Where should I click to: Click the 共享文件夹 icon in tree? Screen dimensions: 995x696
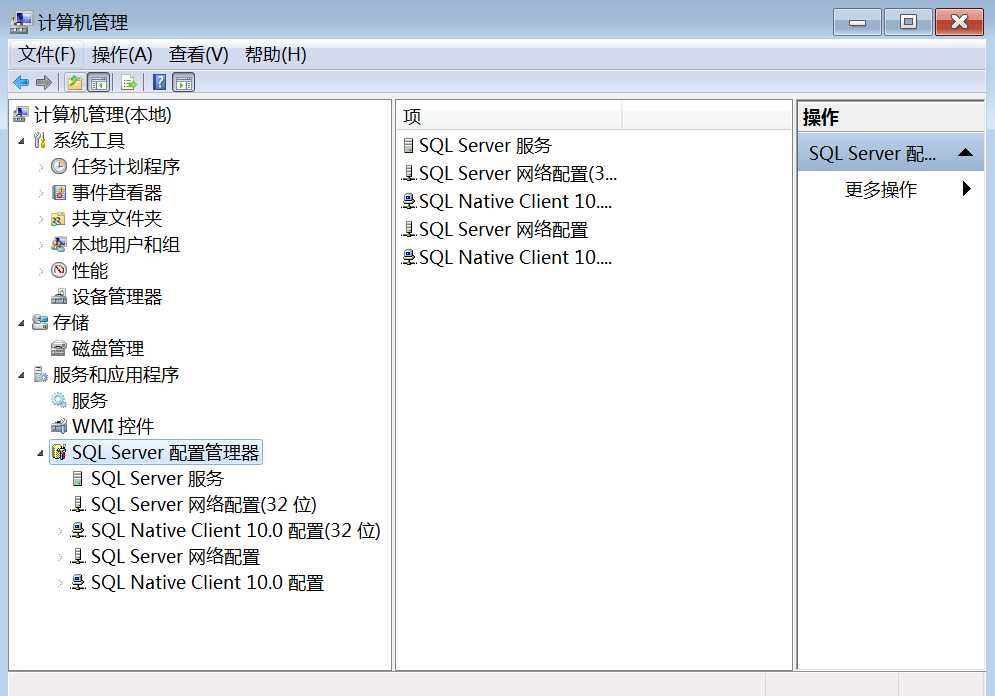58,219
